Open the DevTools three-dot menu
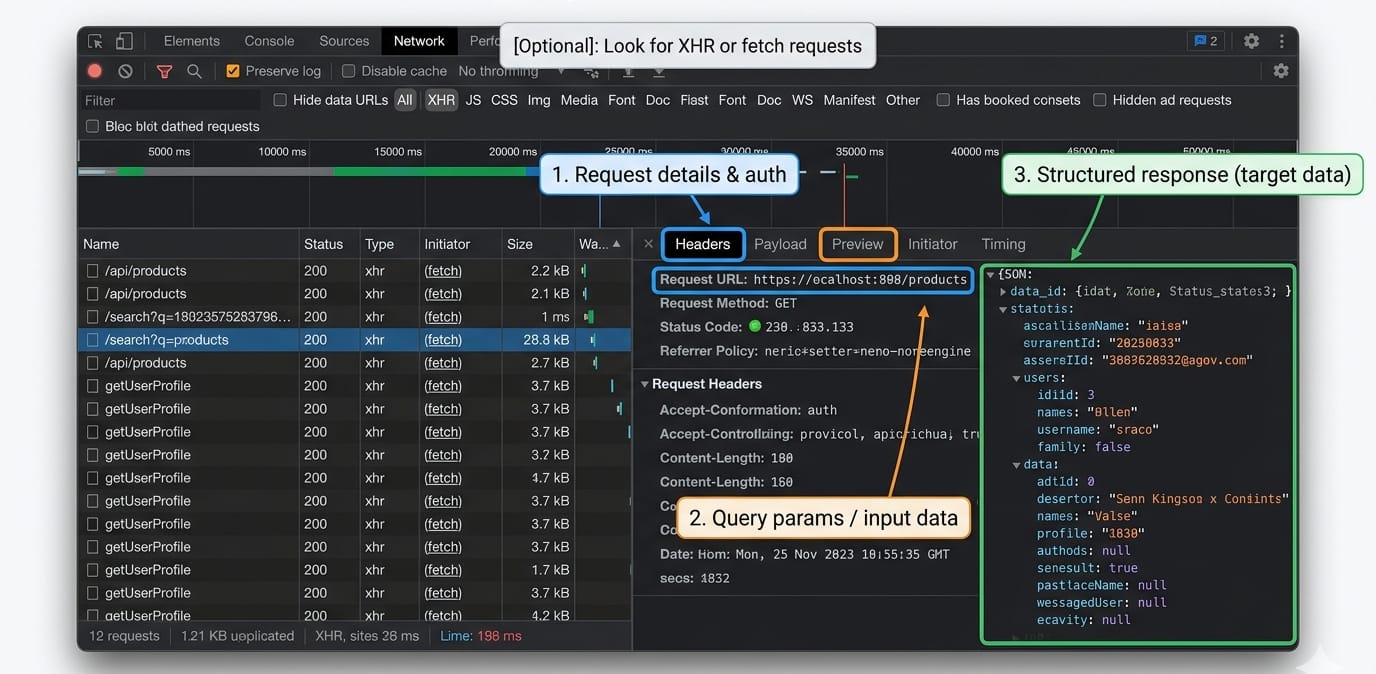The width and height of the screenshot is (1376, 674). pos(1281,41)
